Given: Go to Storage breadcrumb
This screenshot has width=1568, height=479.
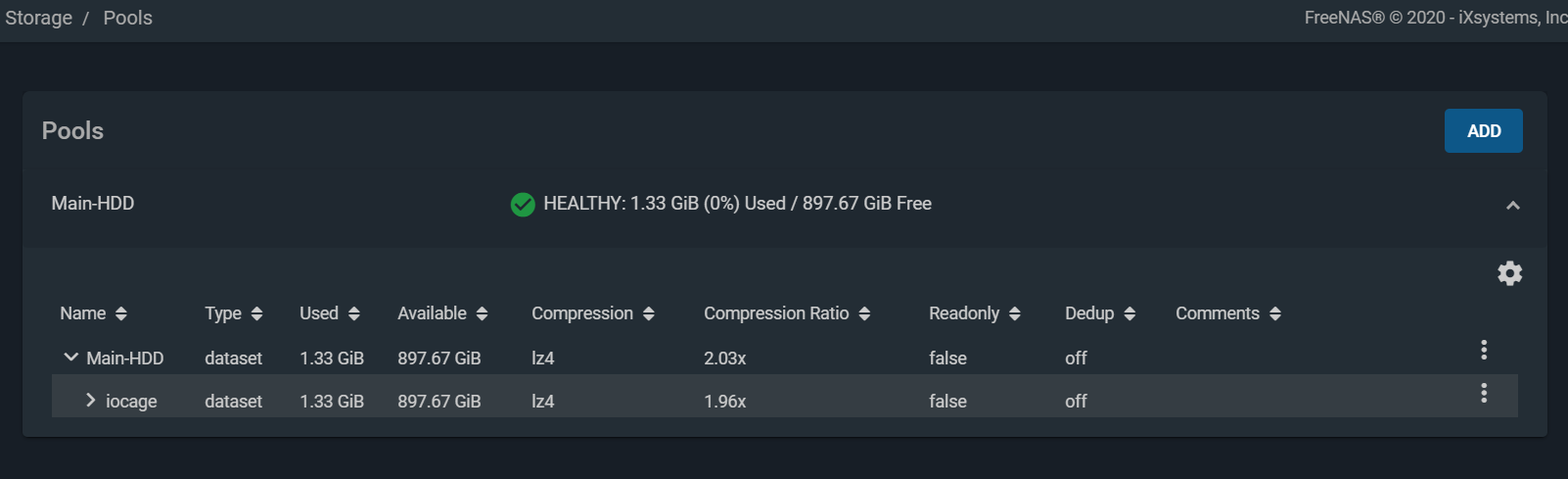Looking at the screenshot, I should (38, 18).
